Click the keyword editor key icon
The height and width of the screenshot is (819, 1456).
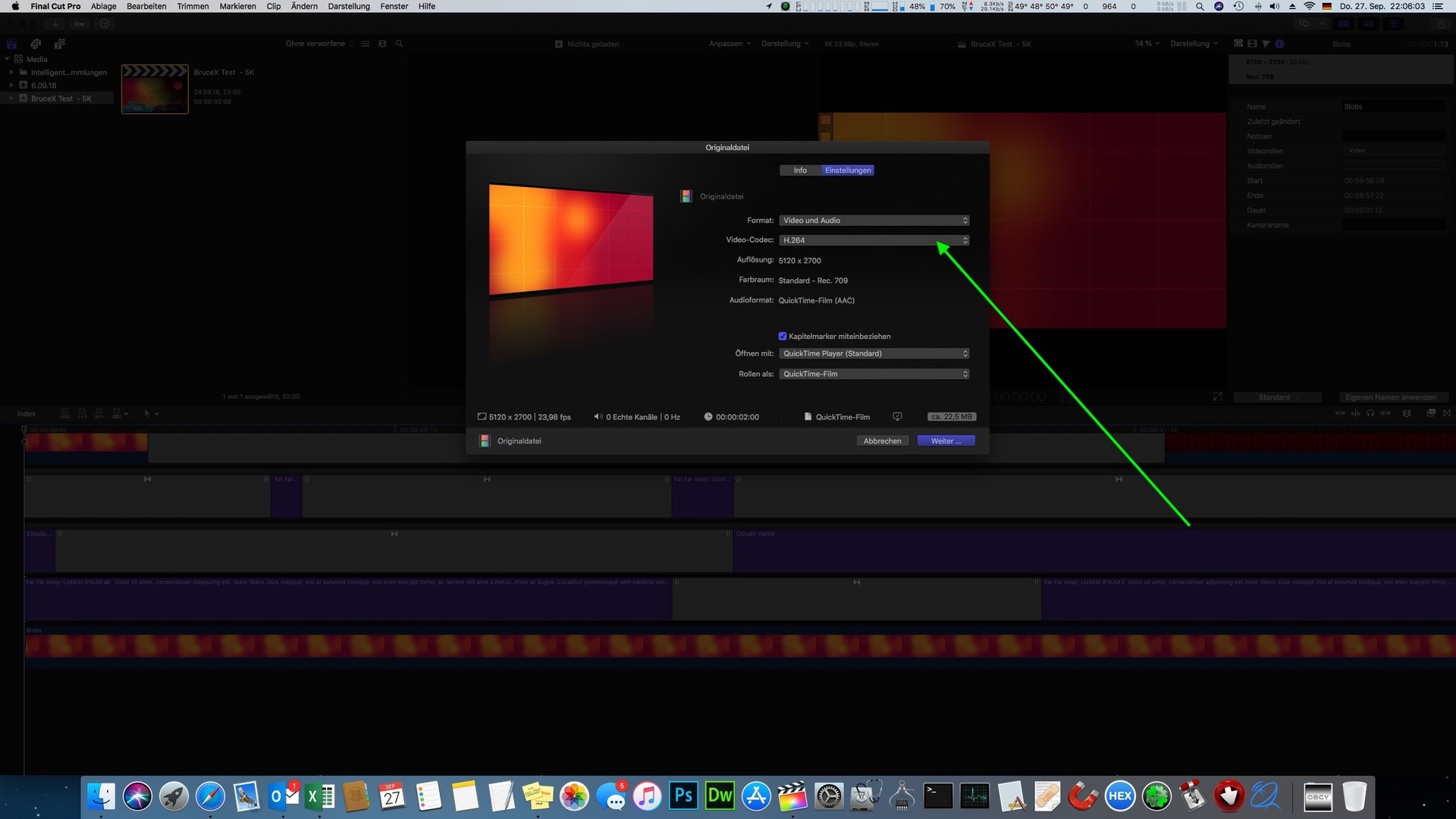pyautogui.click(x=80, y=24)
